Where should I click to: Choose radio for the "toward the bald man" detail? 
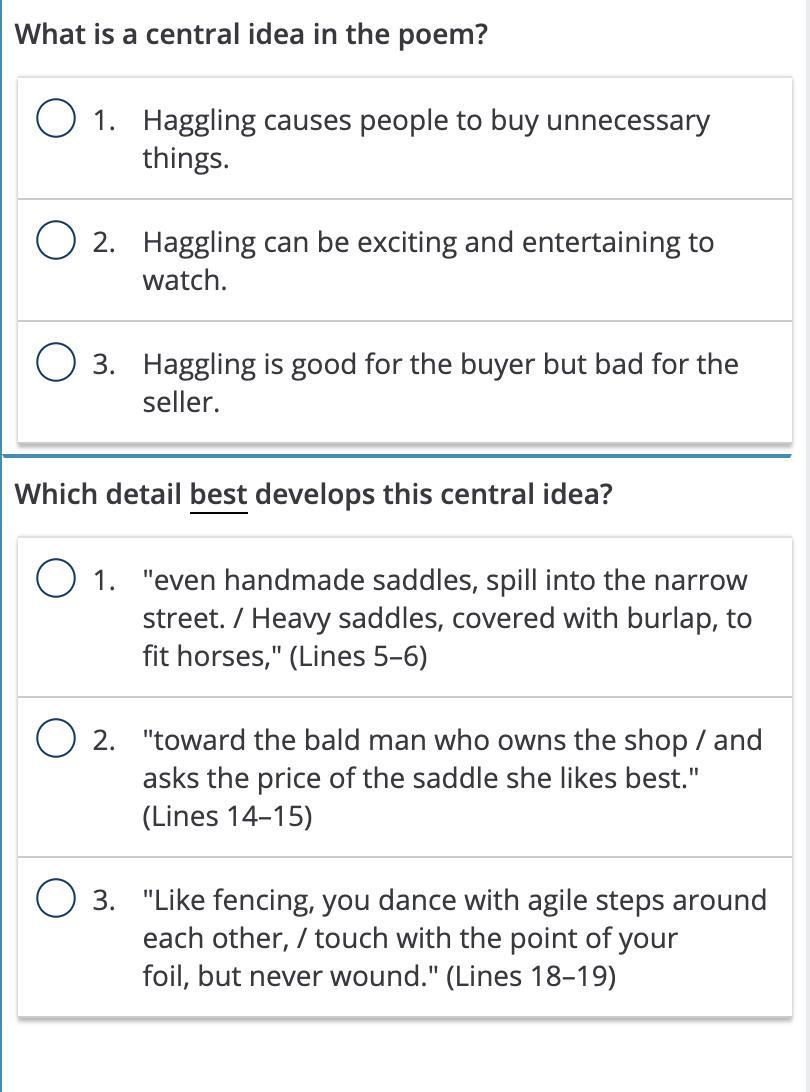[56, 740]
